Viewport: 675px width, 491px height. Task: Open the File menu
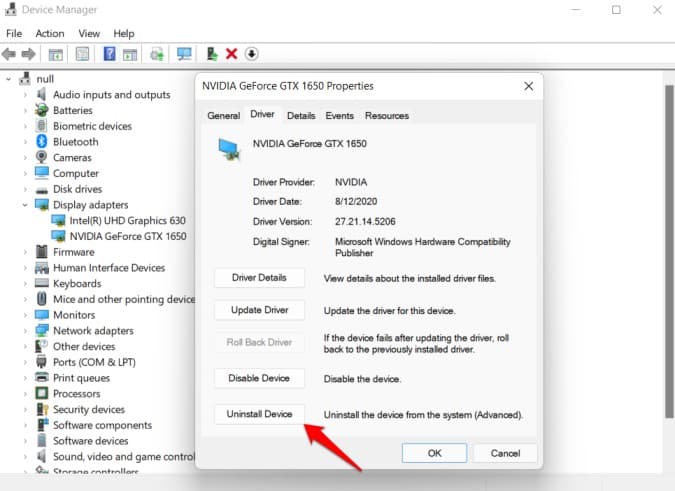[x=14, y=33]
